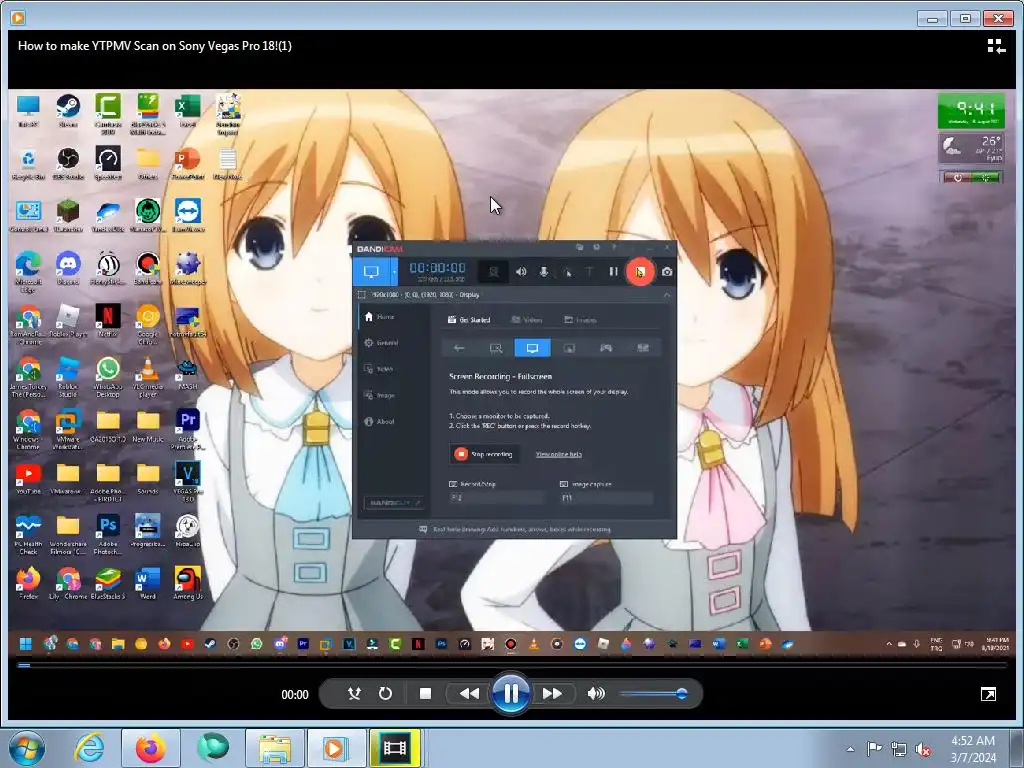Screen dimensions: 1024x768
Task: Click the video seek progress bar
Action: [x=512, y=665]
